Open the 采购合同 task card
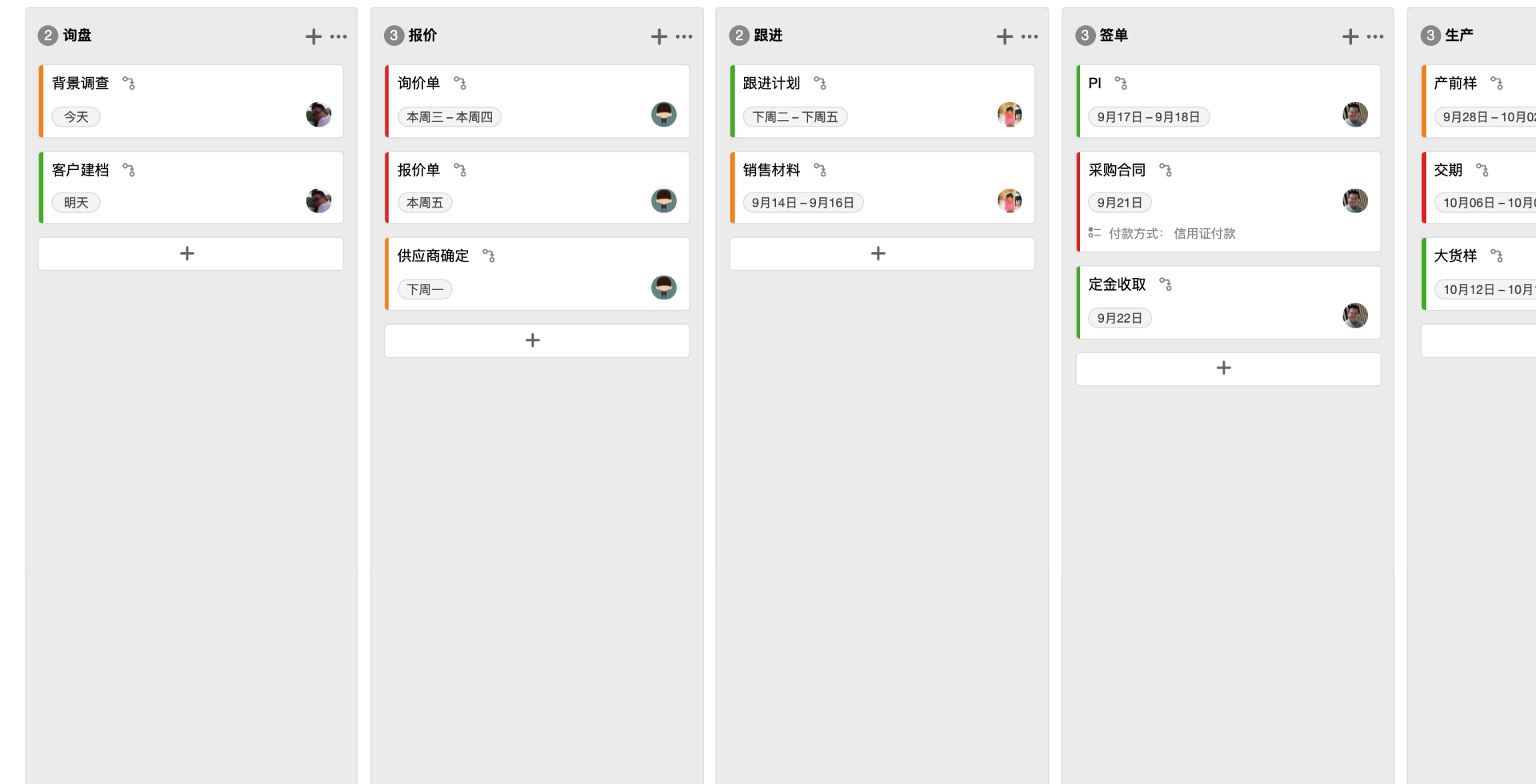 (x=1229, y=202)
